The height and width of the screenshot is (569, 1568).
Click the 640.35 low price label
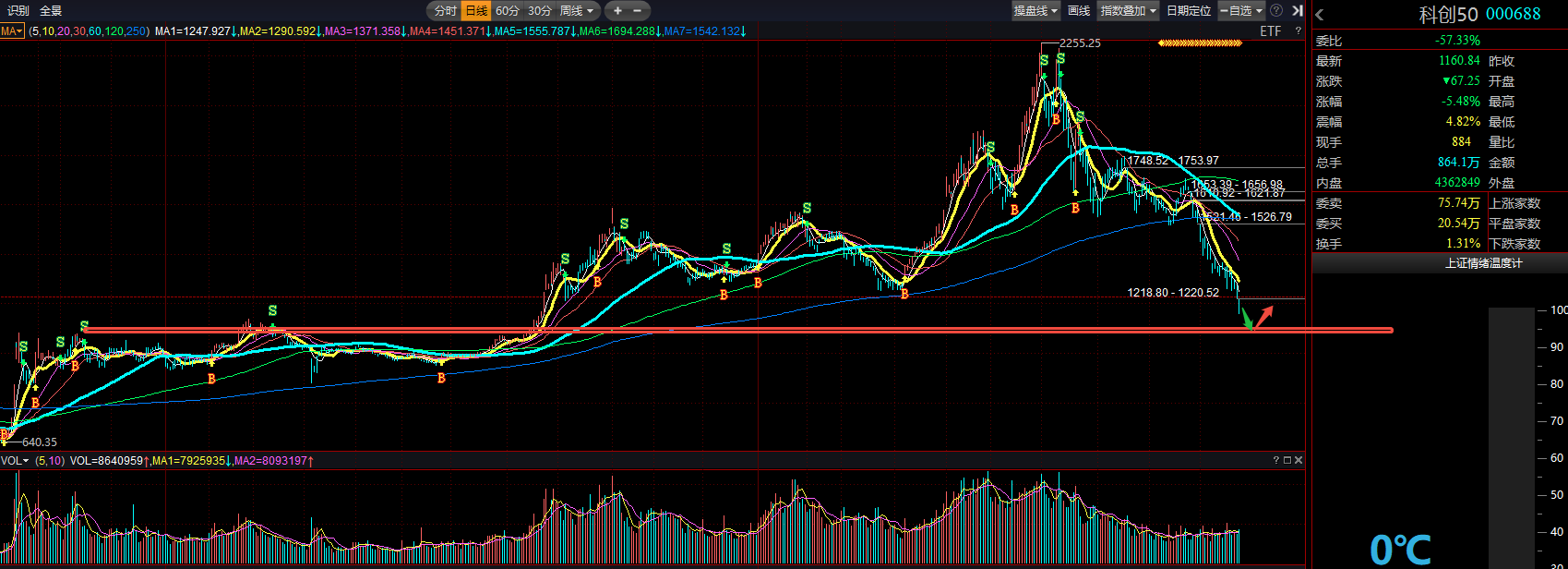[x=40, y=442]
